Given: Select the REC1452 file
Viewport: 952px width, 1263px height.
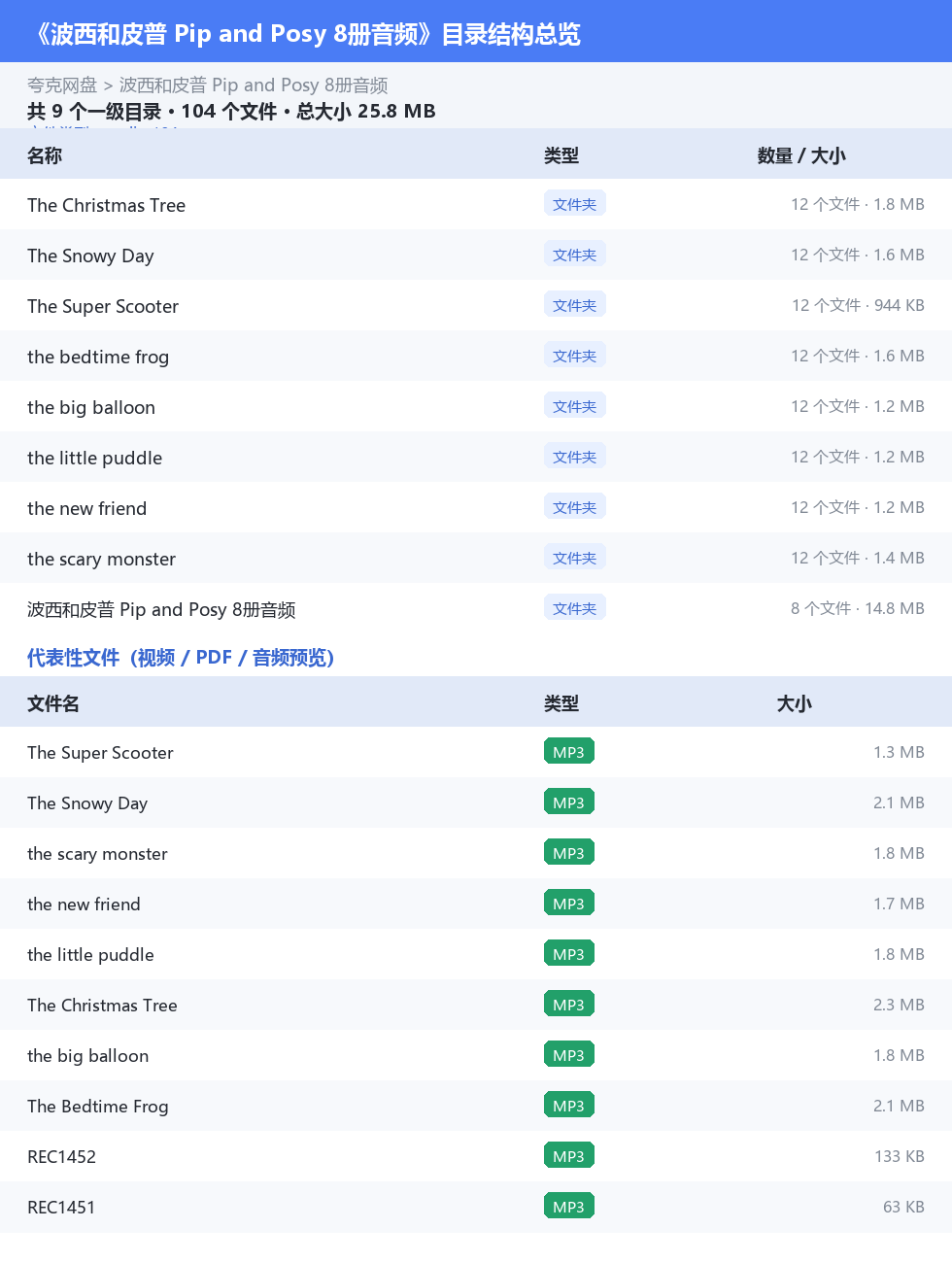Looking at the screenshot, I should (x=476, y=1156).
